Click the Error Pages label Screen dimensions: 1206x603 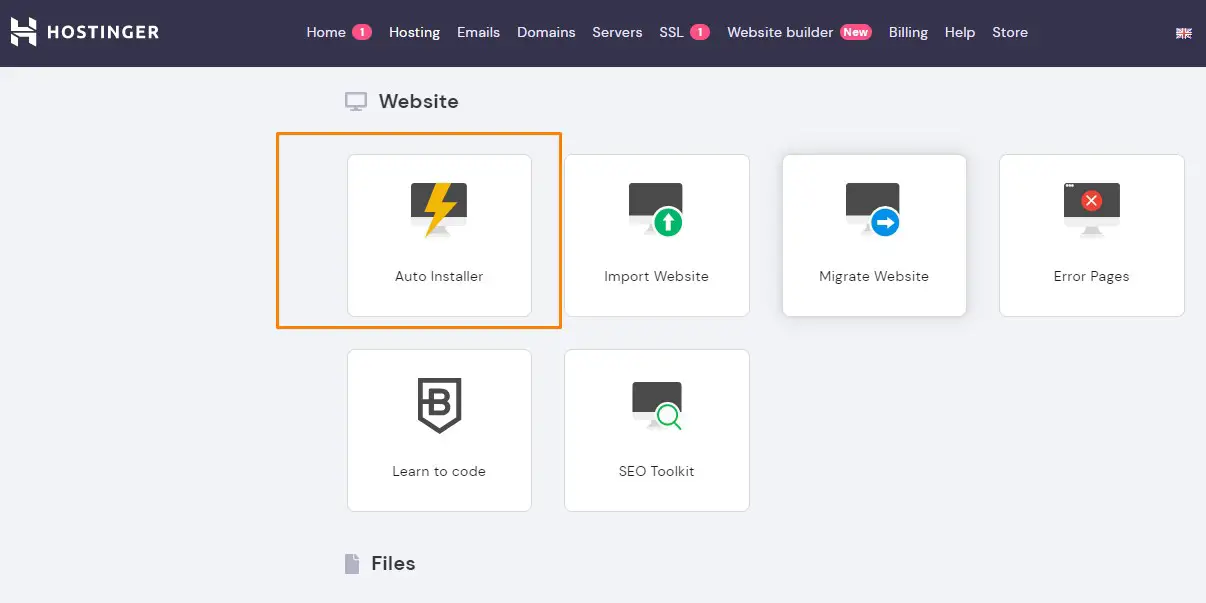click(x=1091, y=276)
